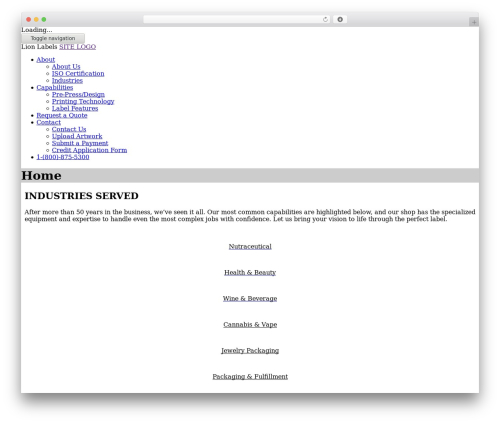This screenshot has width=500, height=423.
Task: Open the Industries submenu link
Action: pyautogui.click(x=67, y=81)
